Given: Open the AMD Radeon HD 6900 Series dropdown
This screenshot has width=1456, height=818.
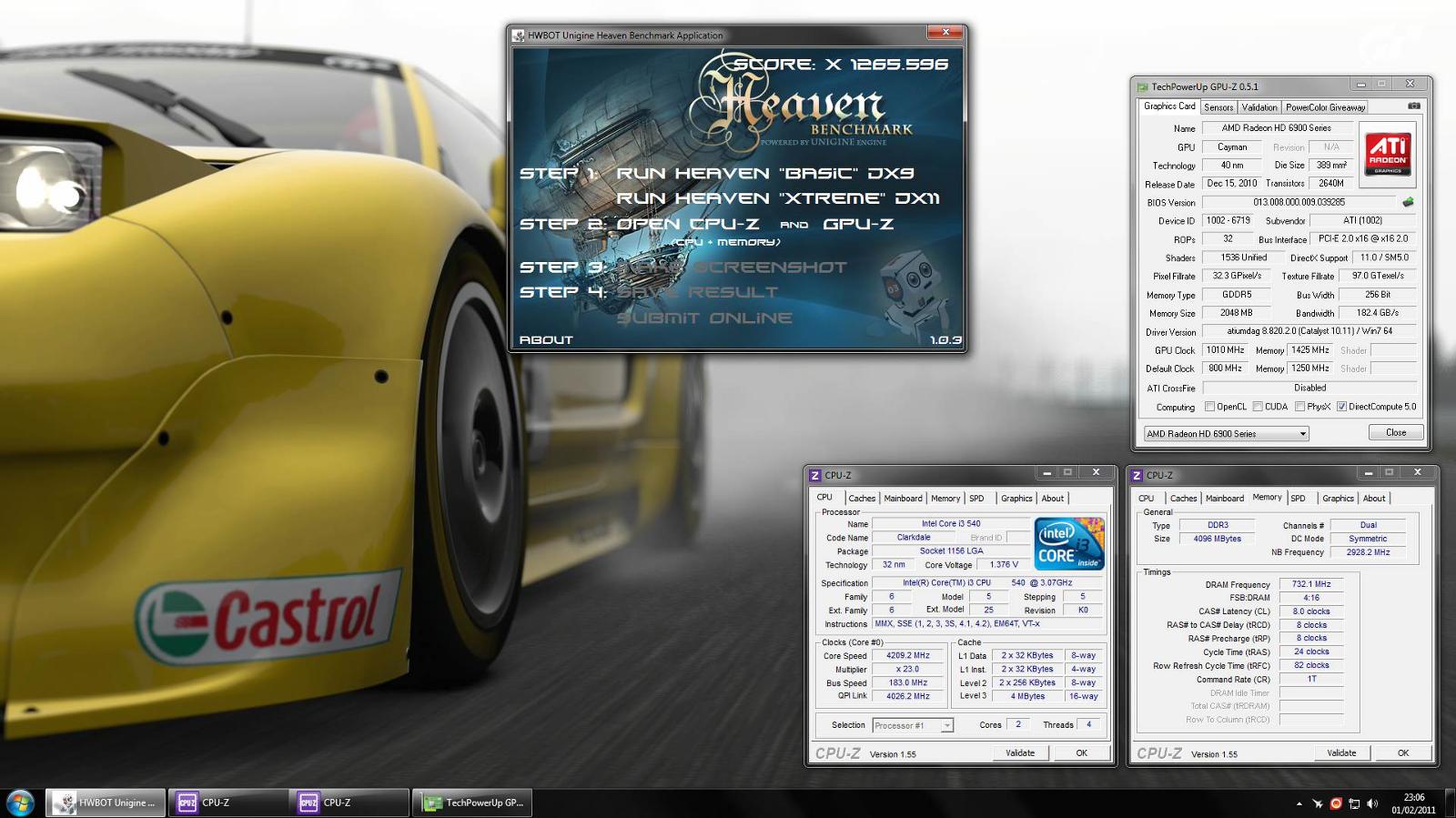Looking at the screenshot, I should coord(1226,434).
